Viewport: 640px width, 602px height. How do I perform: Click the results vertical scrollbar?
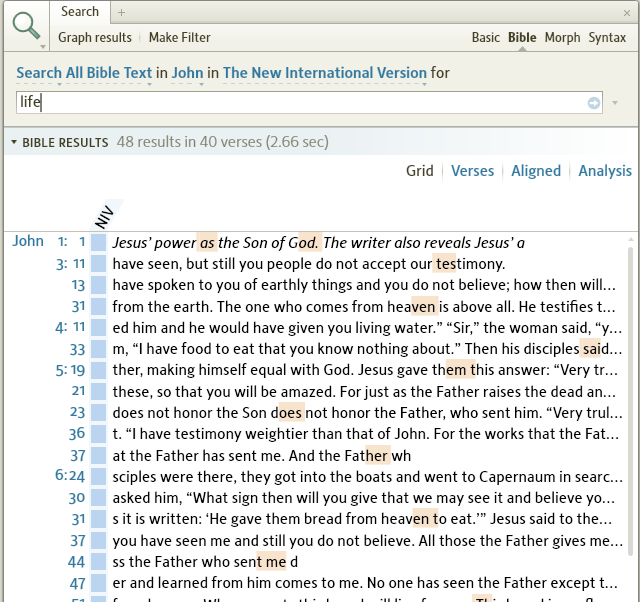click(631, 400)
